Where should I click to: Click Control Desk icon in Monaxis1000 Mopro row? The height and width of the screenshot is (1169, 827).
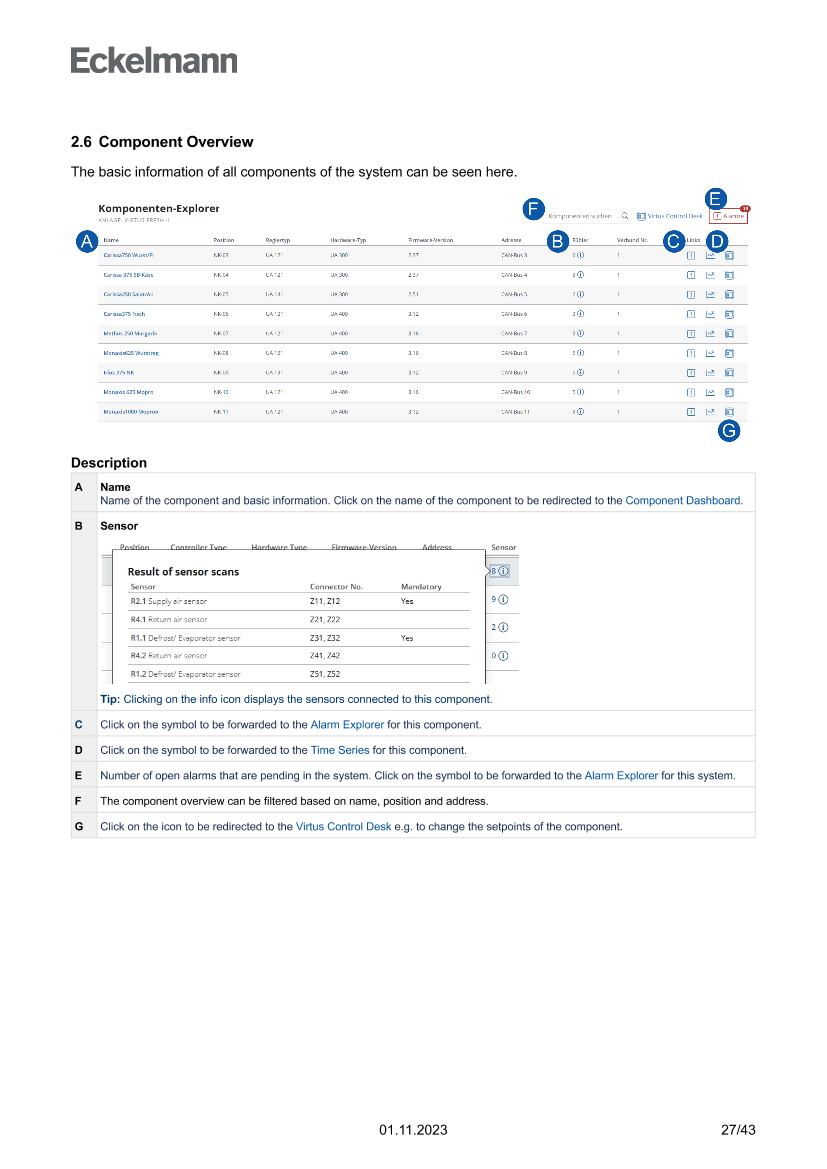(729, 412)
